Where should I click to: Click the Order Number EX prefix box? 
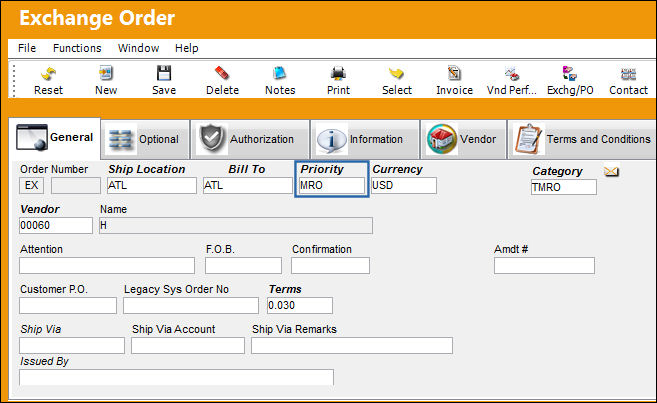point(31,185)
